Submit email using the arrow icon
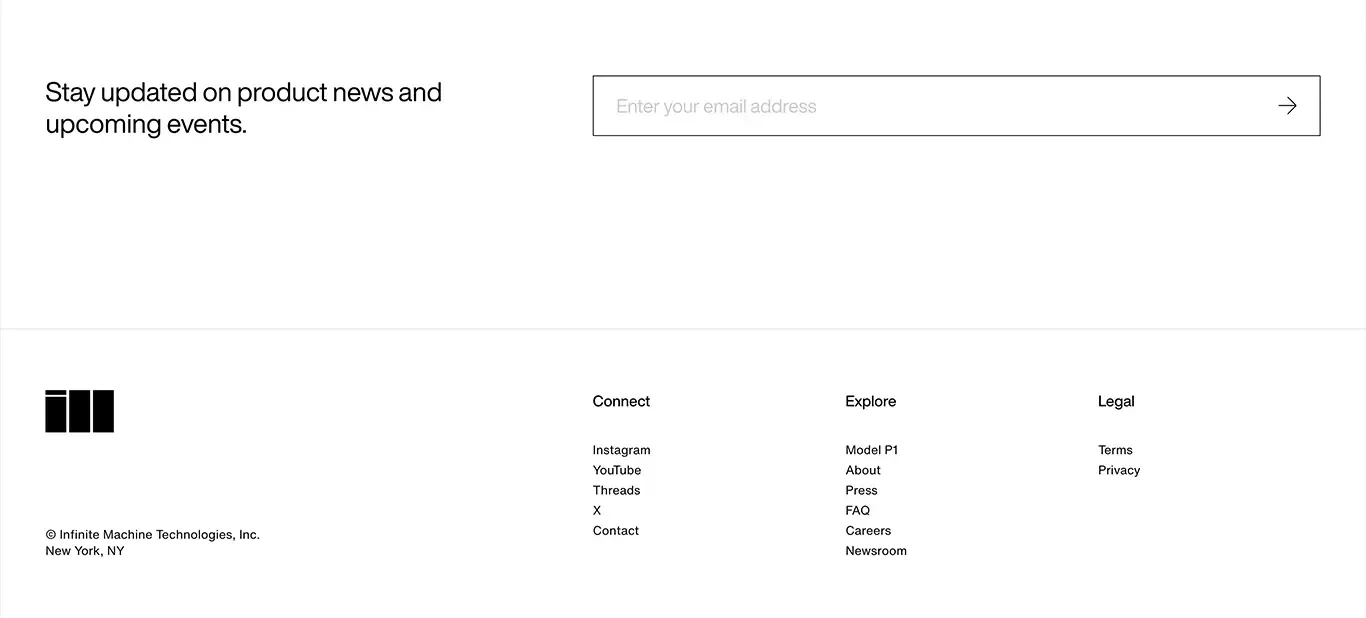 [1287, 106]
